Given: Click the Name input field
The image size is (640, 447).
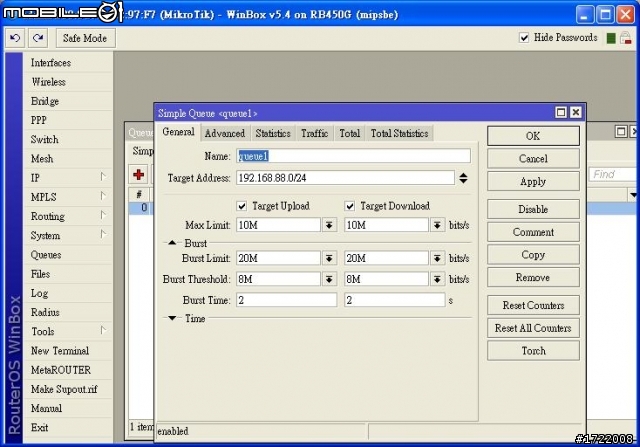Looking at the screenshot, I should tap(353, 156).
